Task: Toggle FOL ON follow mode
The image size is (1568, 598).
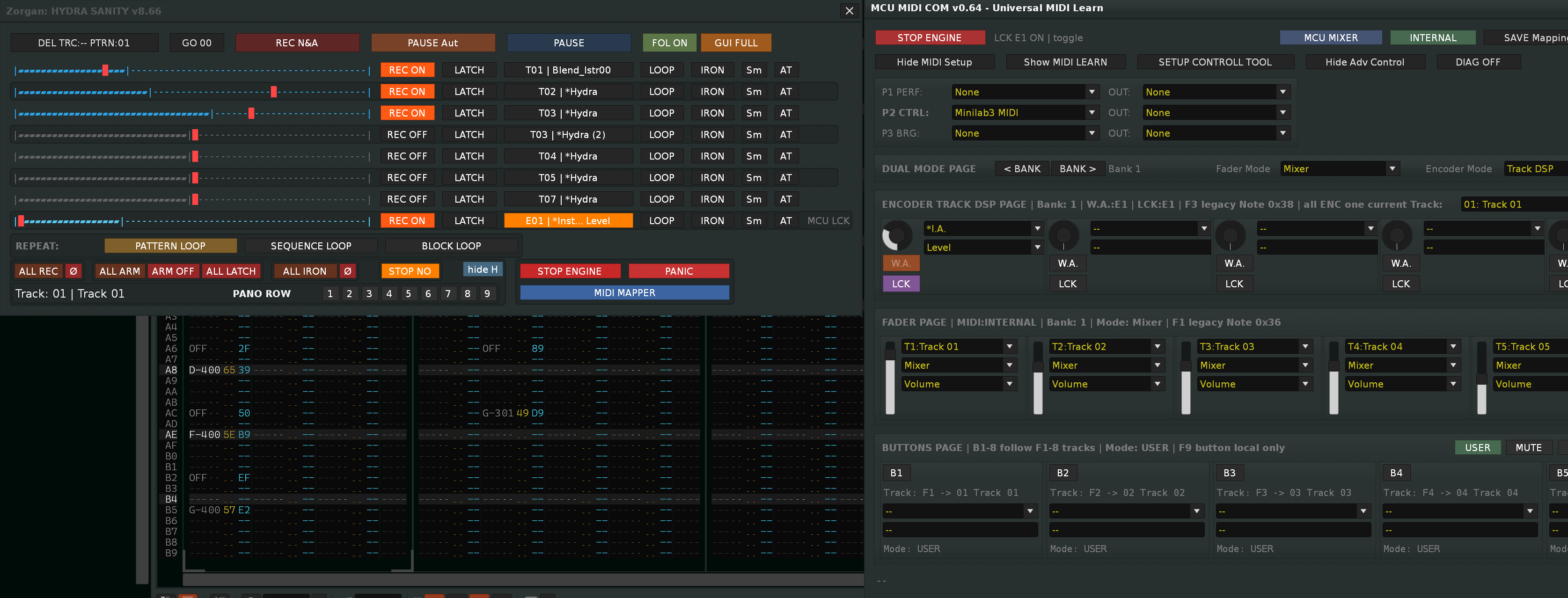Action: click(669, 43)
